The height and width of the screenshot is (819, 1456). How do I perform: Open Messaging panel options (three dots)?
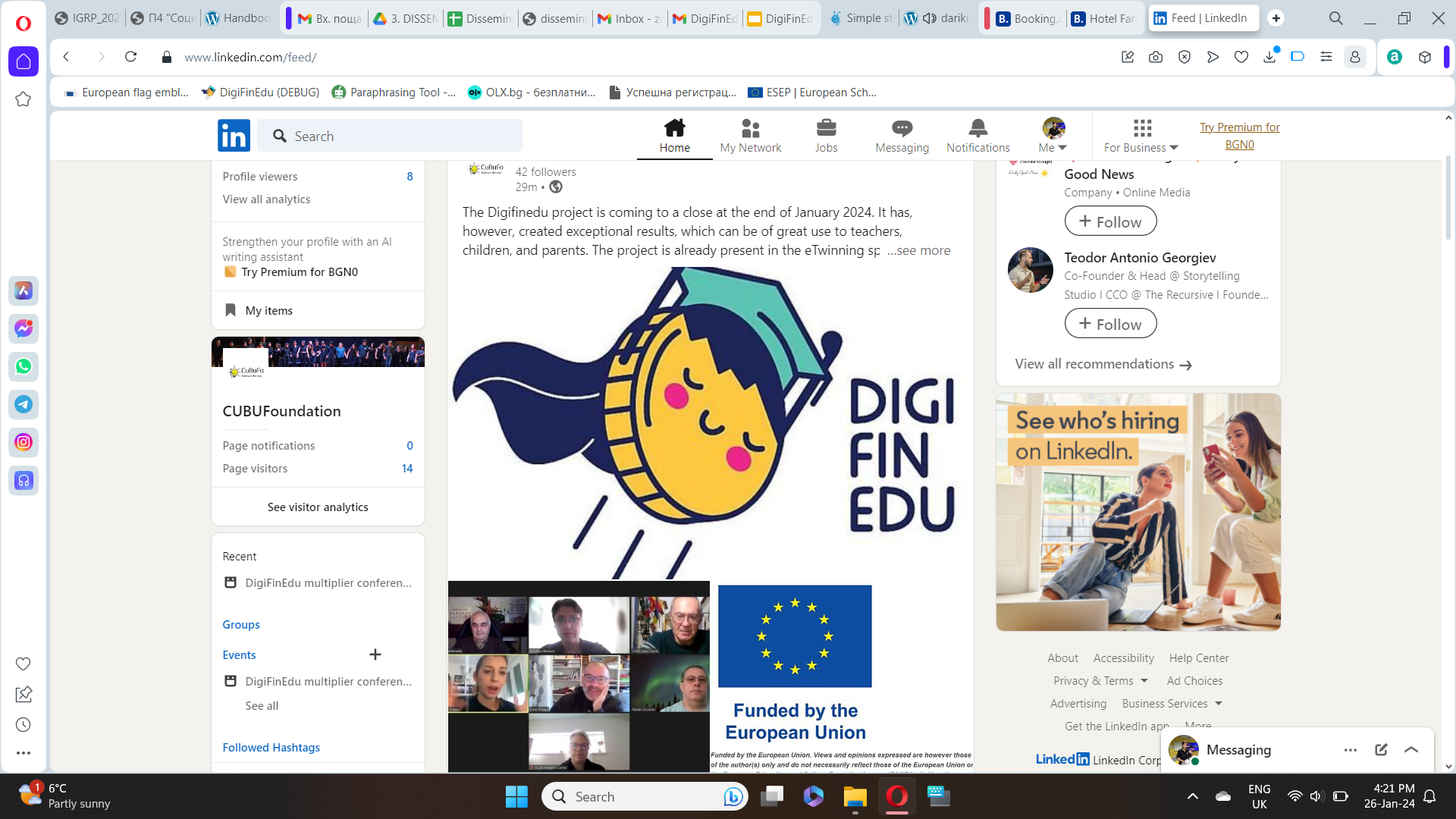pyautogui.click(x=1351, y=749)
